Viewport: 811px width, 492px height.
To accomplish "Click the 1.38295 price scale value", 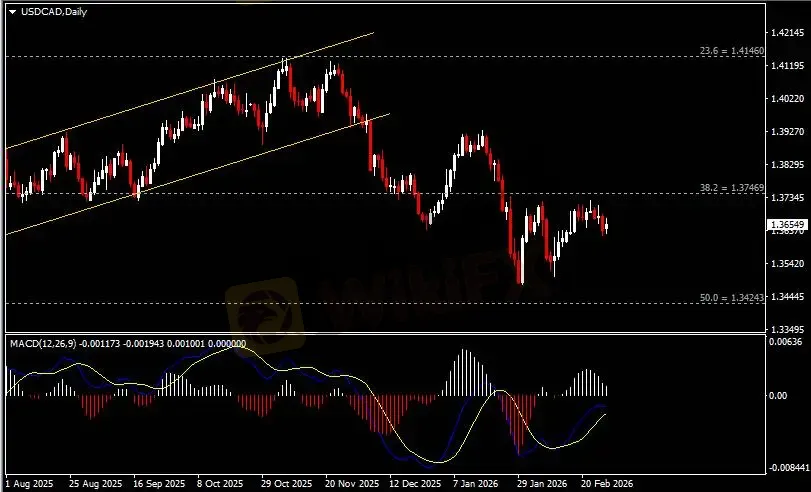I will point(787,165).
